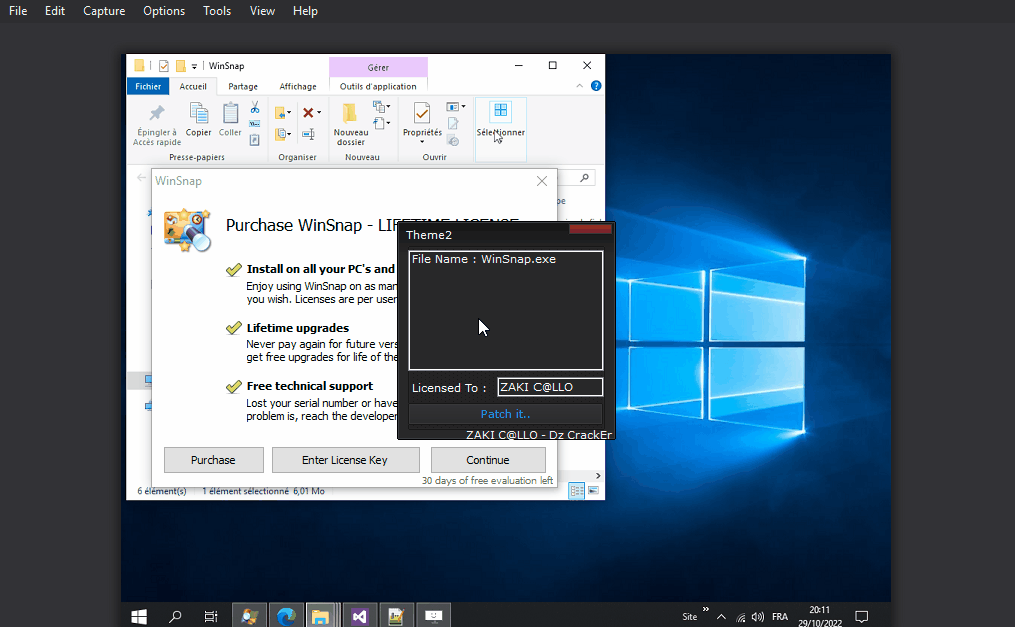Click the Explorer back arrow
The image size is (1015, 627).
142,178
